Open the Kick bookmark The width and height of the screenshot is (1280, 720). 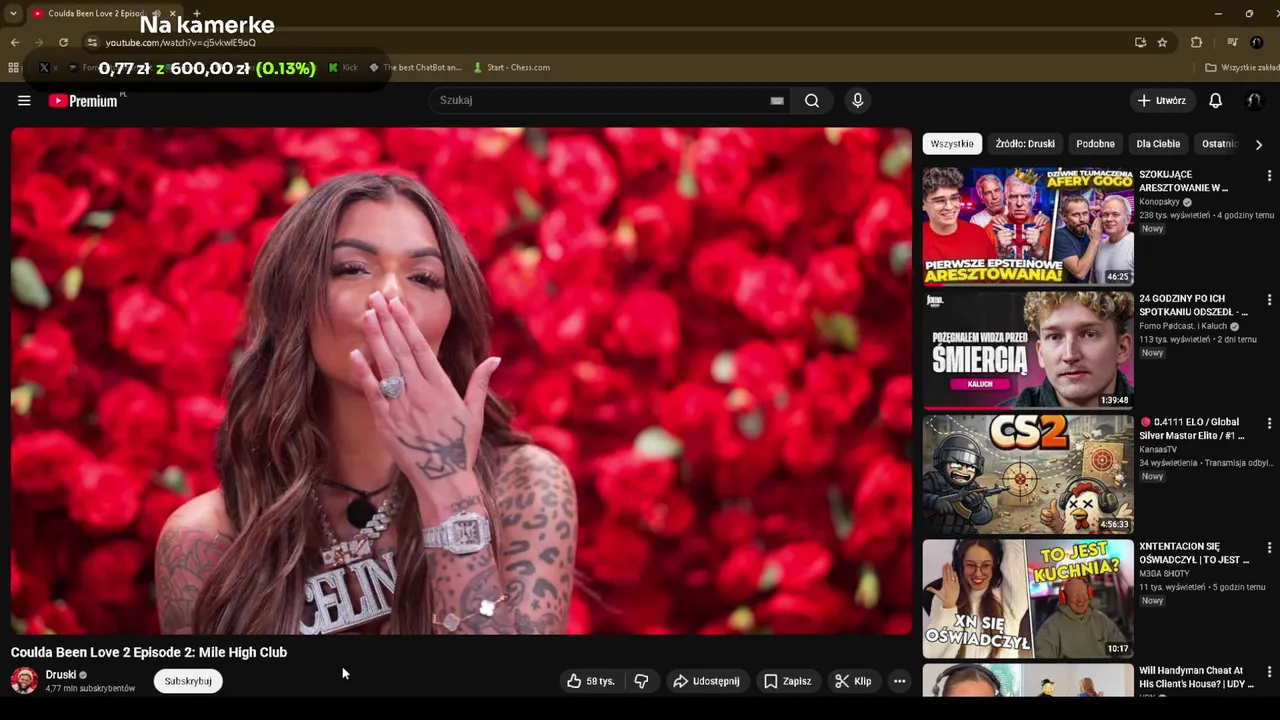pyautogui.click(x=342, y=67)
